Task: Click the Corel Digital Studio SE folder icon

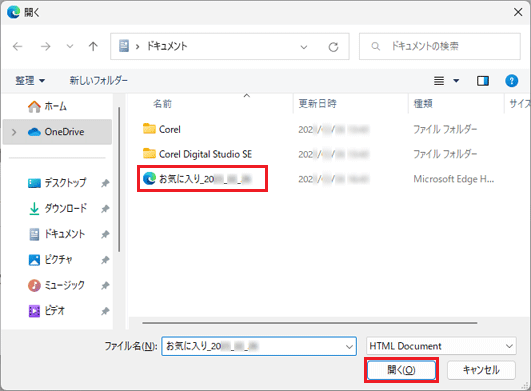Action: 149,153
